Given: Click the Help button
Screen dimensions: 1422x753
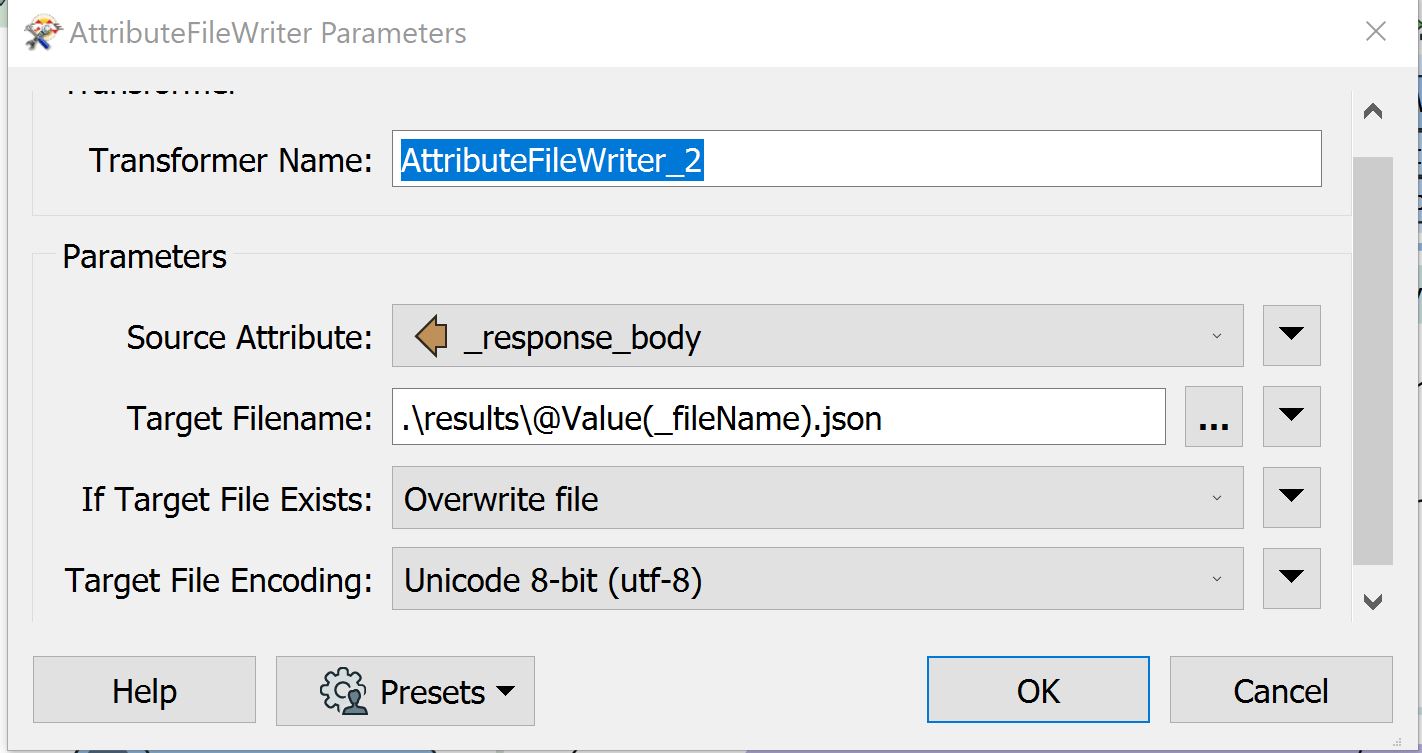Looking at the screenshot, I should pyautogui.click(x=144, y=691).
